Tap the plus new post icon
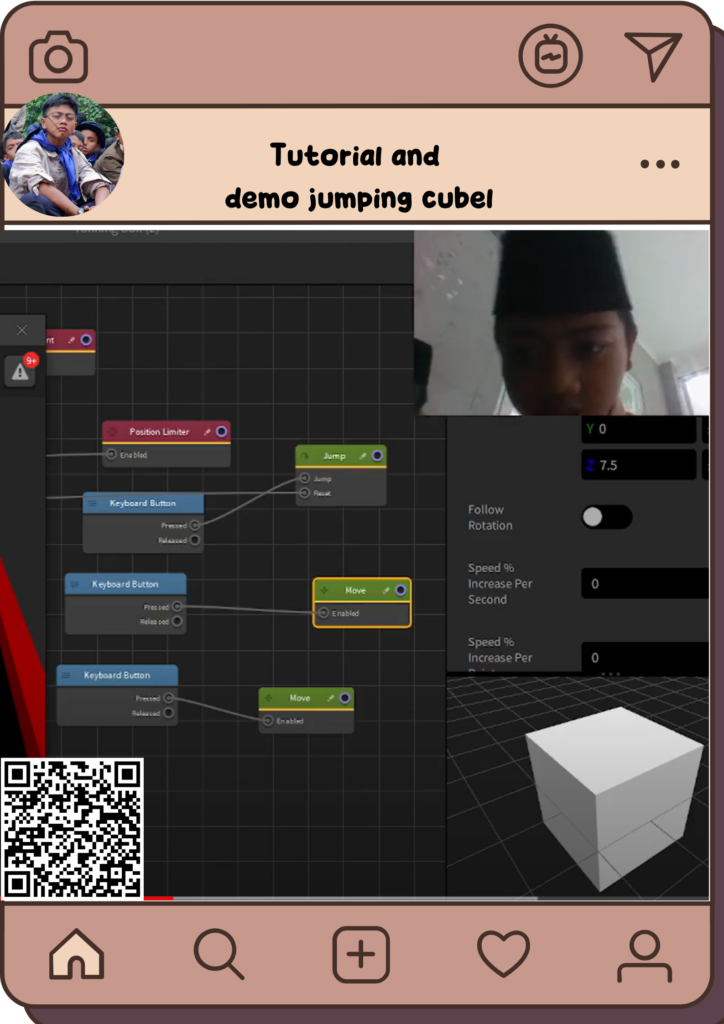Image resolution: width=724 pixels, height=1024 pixels. [361, 955]
